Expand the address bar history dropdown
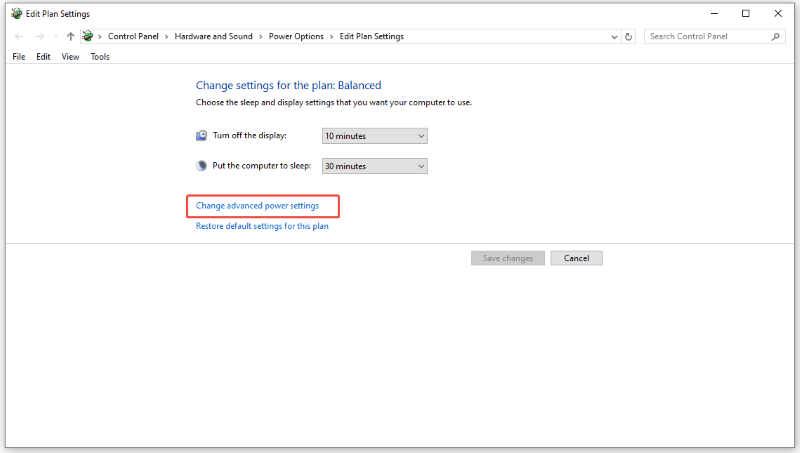This screenshot has width=800, height=453. [x=614, y=37]
